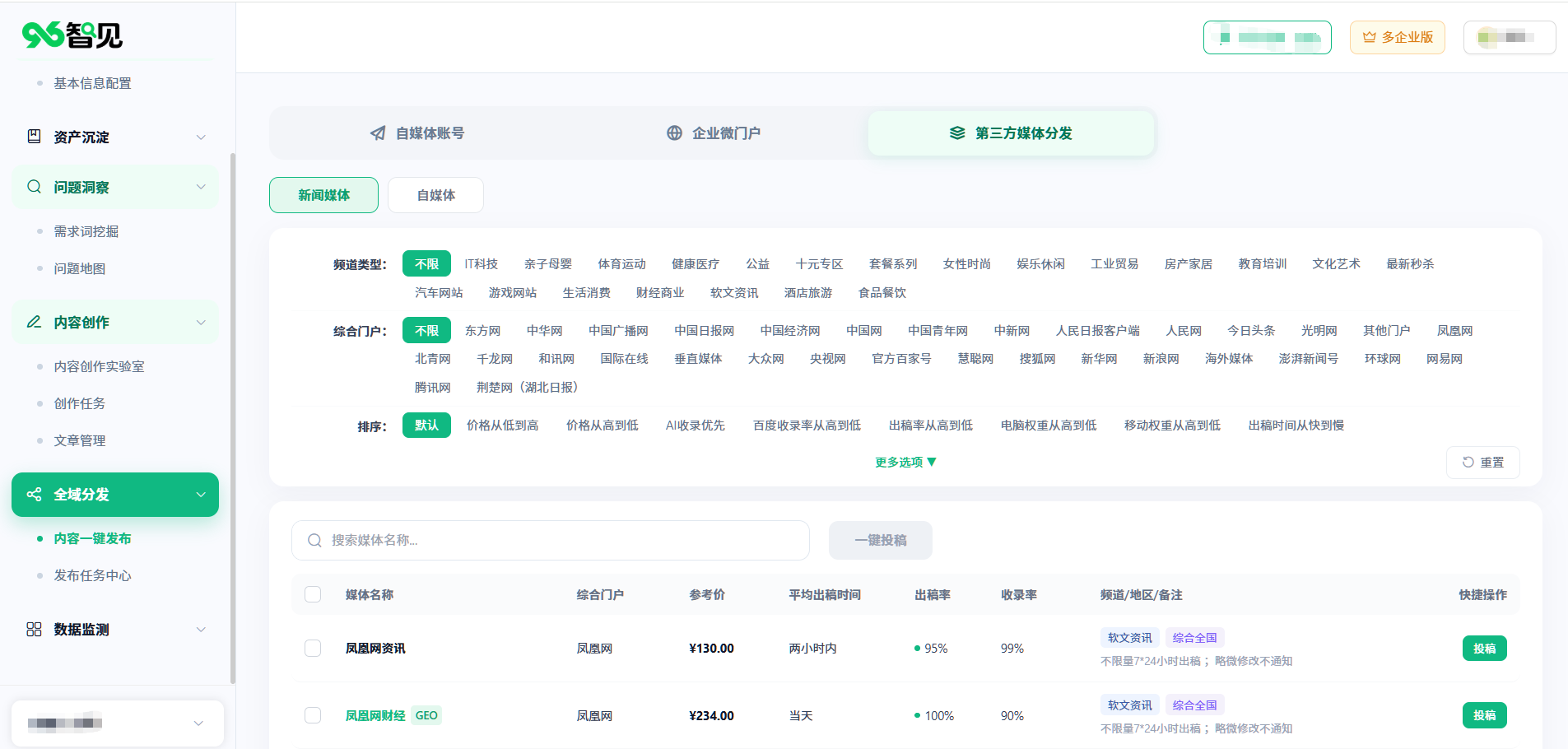Click the 重置 filter button
Screen dimensions: 1568x749
coord(1483,463)
